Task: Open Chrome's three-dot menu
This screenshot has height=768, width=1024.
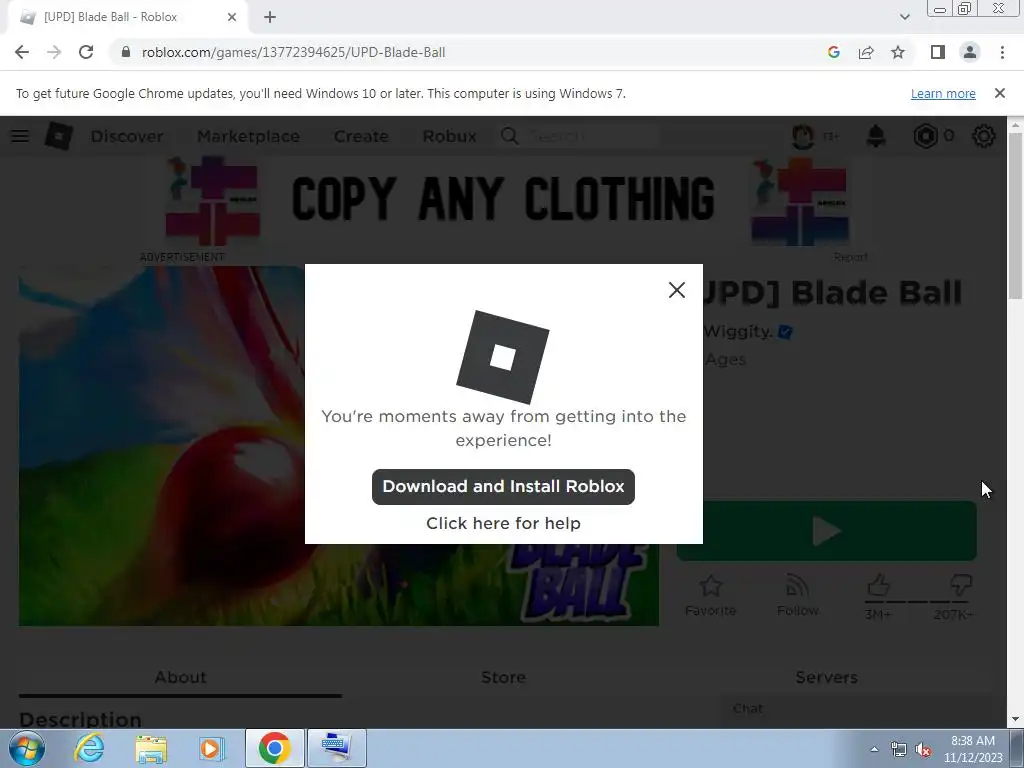Action: [1002, 52]
